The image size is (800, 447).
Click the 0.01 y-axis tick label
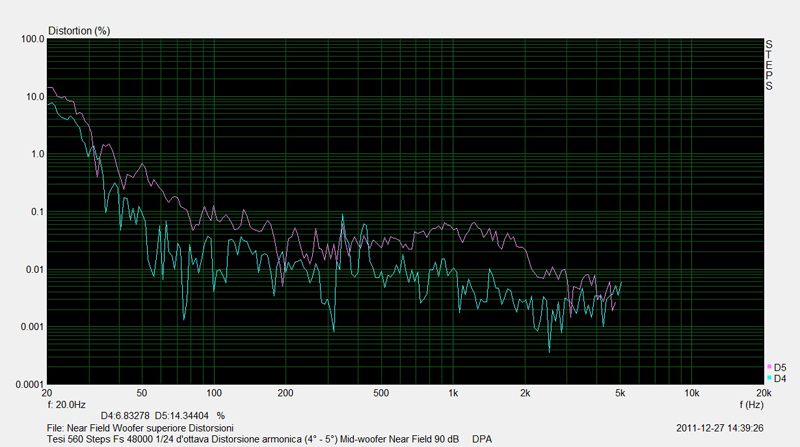pyautogui.click(x=35, y=269)
